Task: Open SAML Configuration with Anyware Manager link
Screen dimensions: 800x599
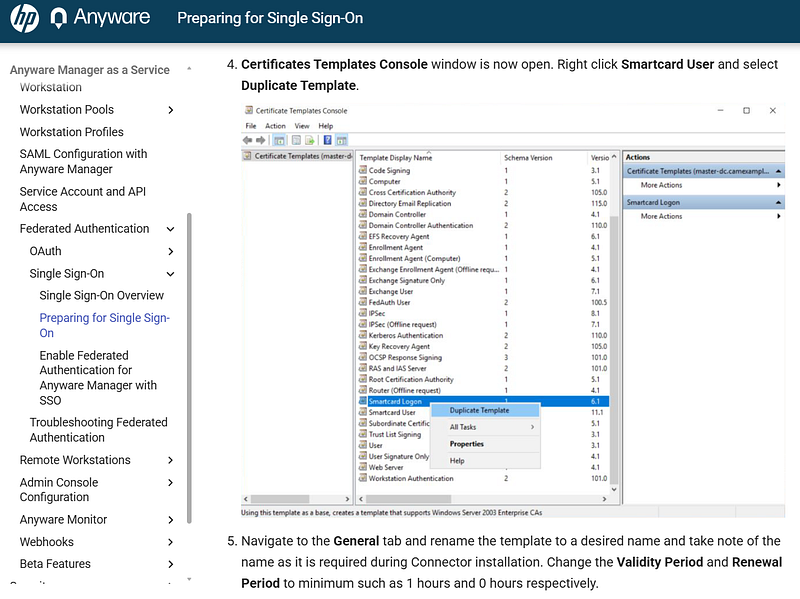Action: [84, 162]
